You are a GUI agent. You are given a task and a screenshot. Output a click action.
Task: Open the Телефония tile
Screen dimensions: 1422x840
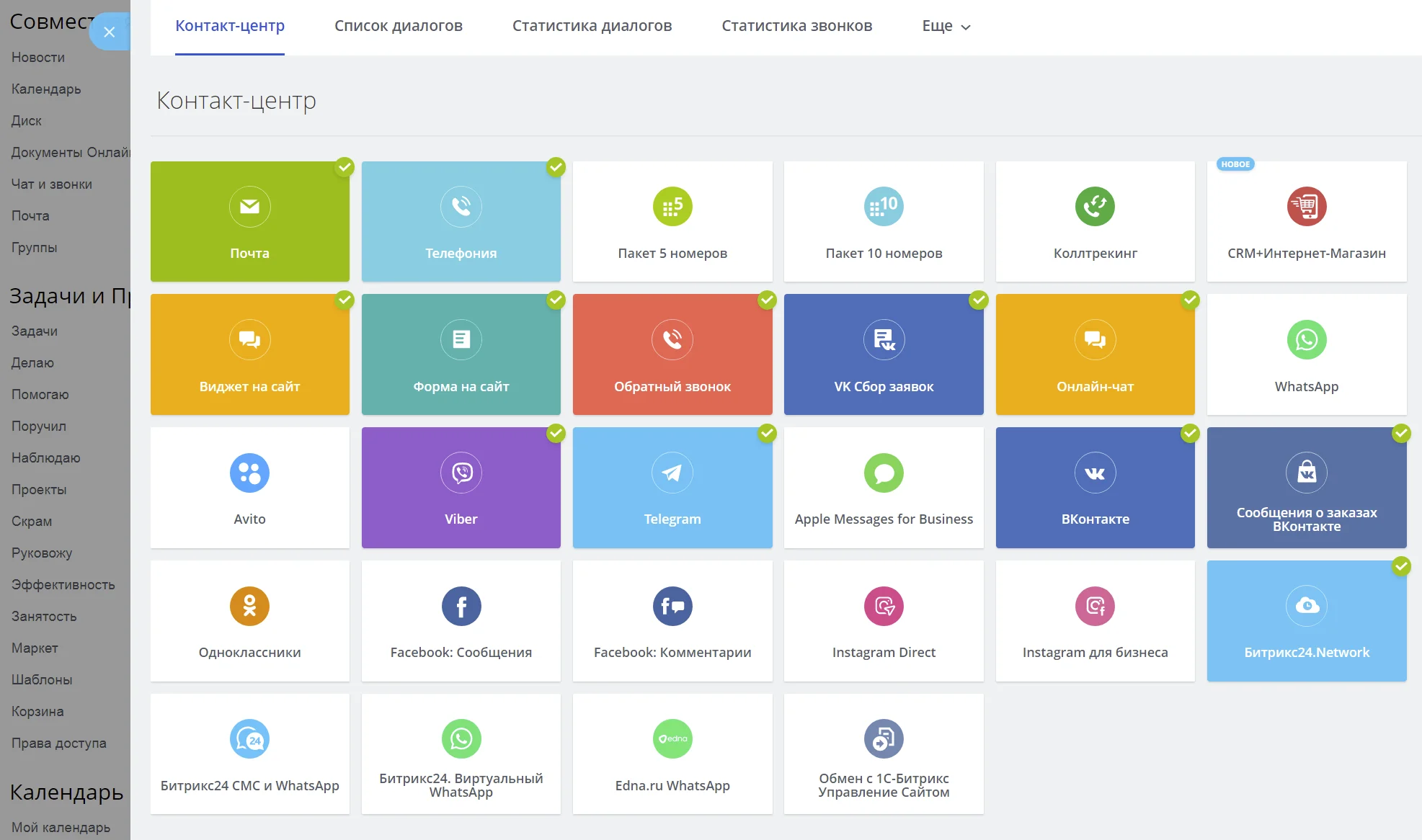pos(461,221)
